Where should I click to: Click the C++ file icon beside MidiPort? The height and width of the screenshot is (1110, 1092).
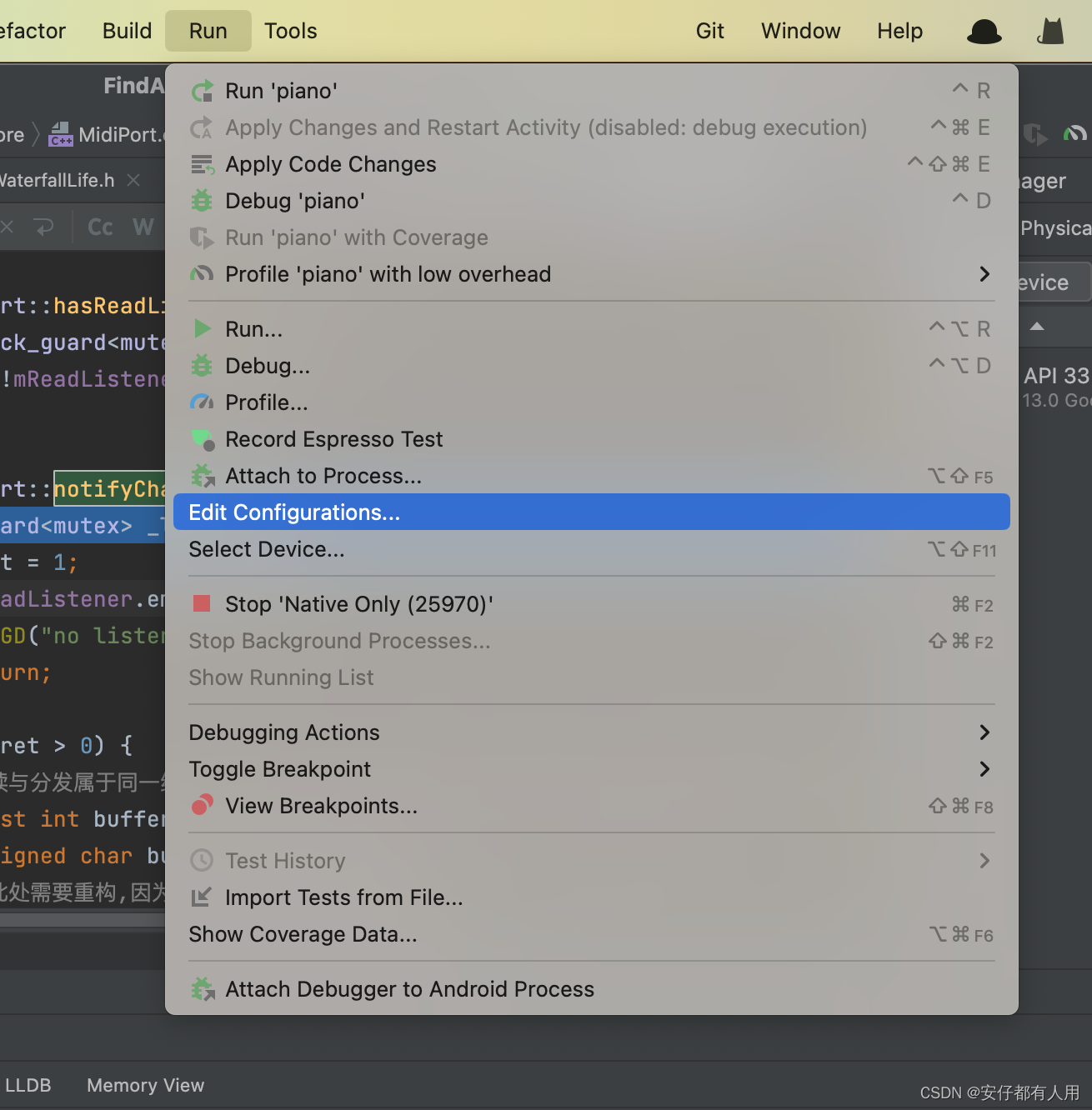pos(61,134)
